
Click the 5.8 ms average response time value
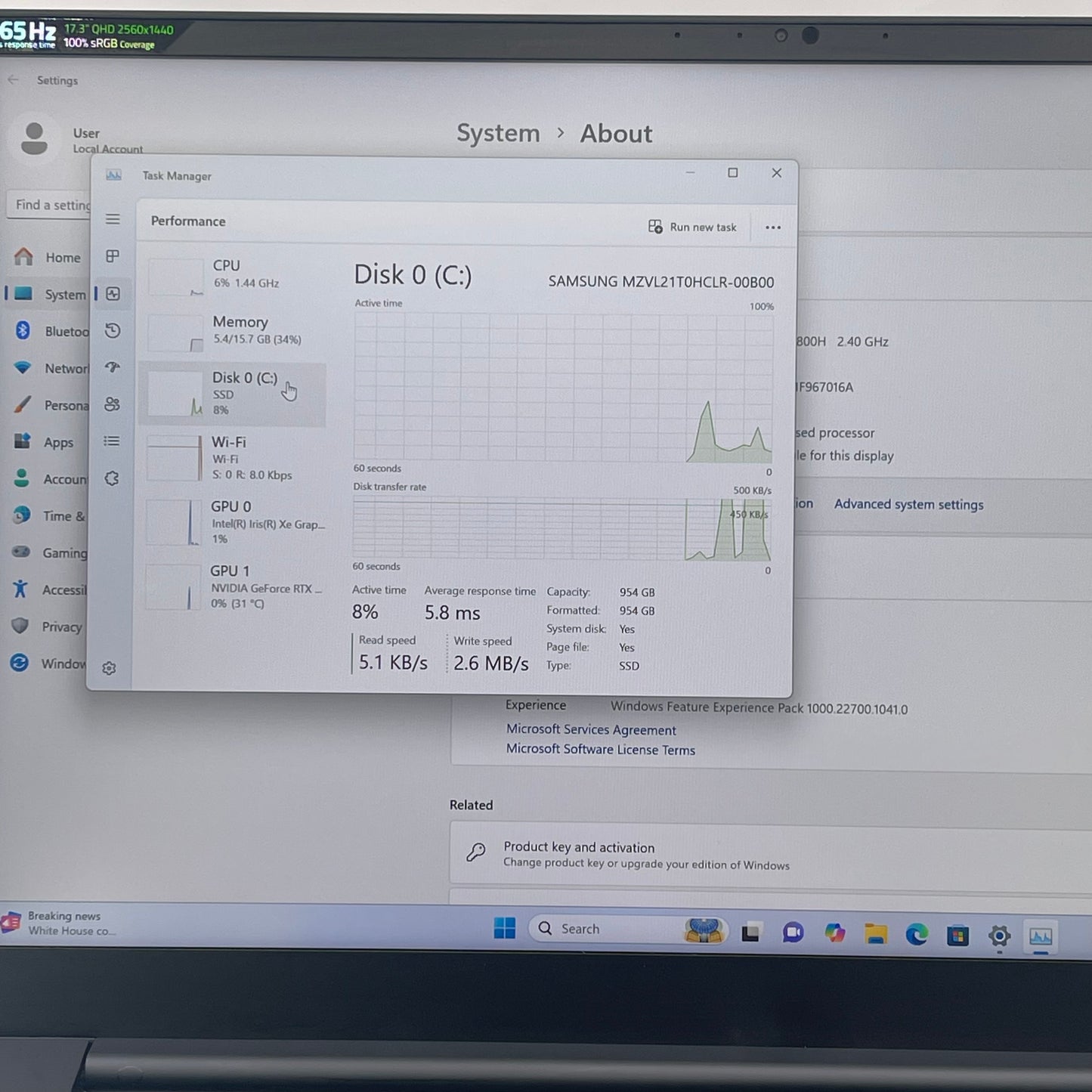pyautogui.click(x=452, y=613)
